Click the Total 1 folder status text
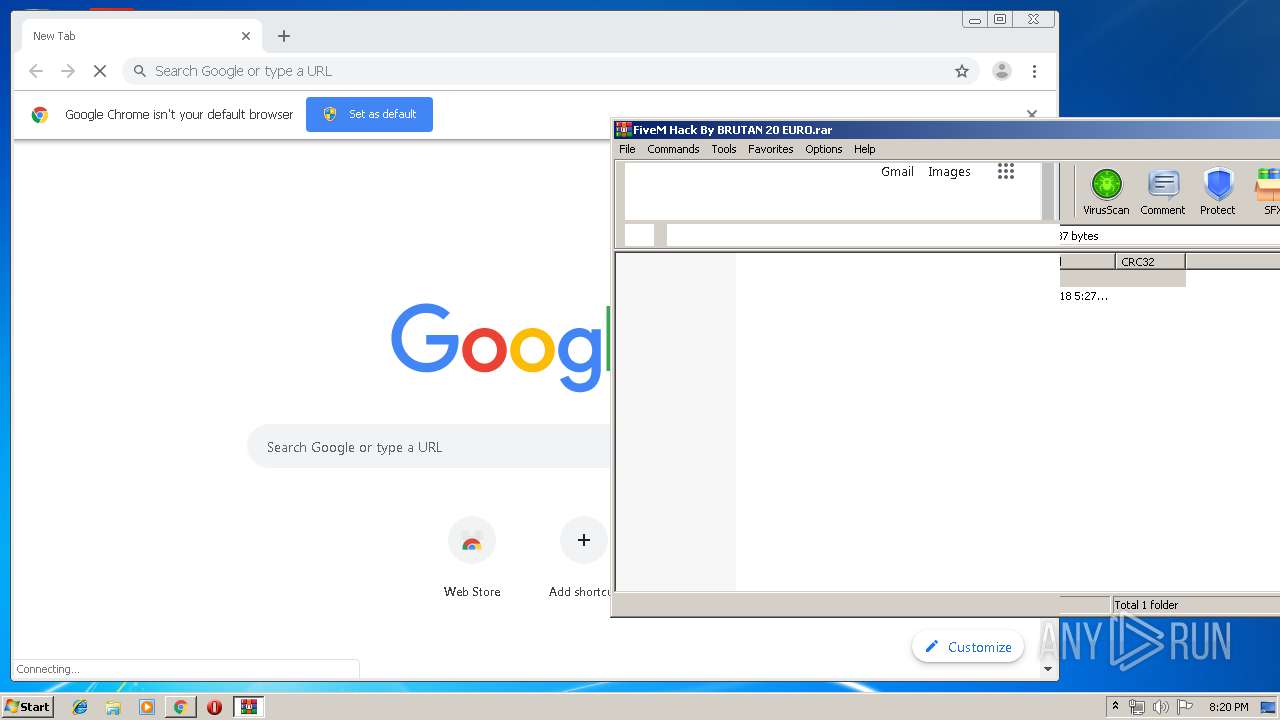The height and width of the screenshot is (720, 1280). 1146,605
